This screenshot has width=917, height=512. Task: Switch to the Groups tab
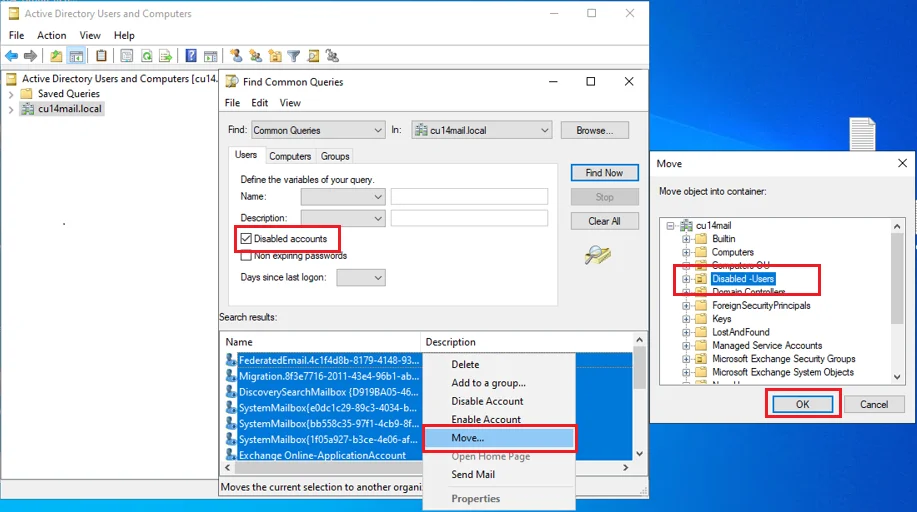click(335, 156)
